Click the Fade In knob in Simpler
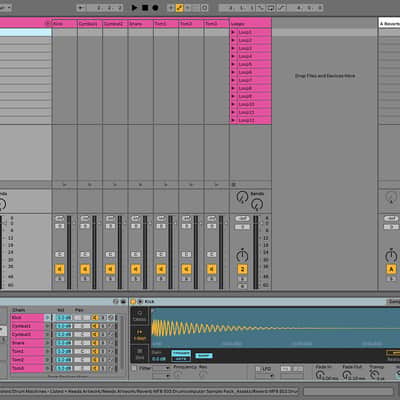Viewport: 400px width, 400px height. 321,375
